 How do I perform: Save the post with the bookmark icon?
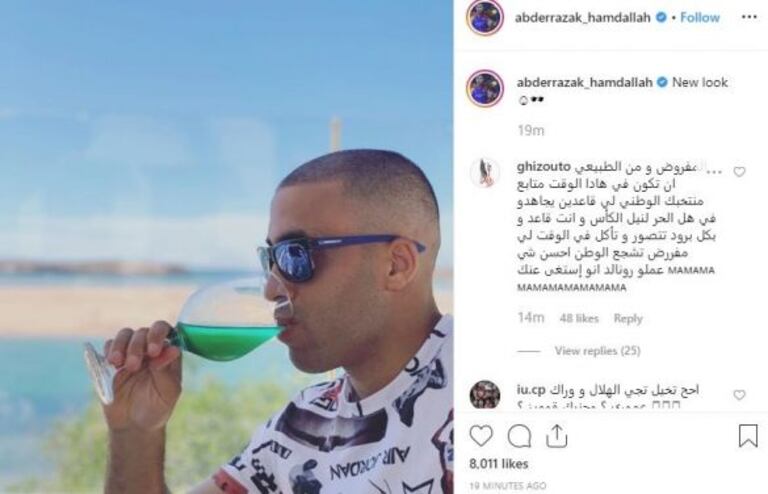pyautogui.click(x=748, y=436)
